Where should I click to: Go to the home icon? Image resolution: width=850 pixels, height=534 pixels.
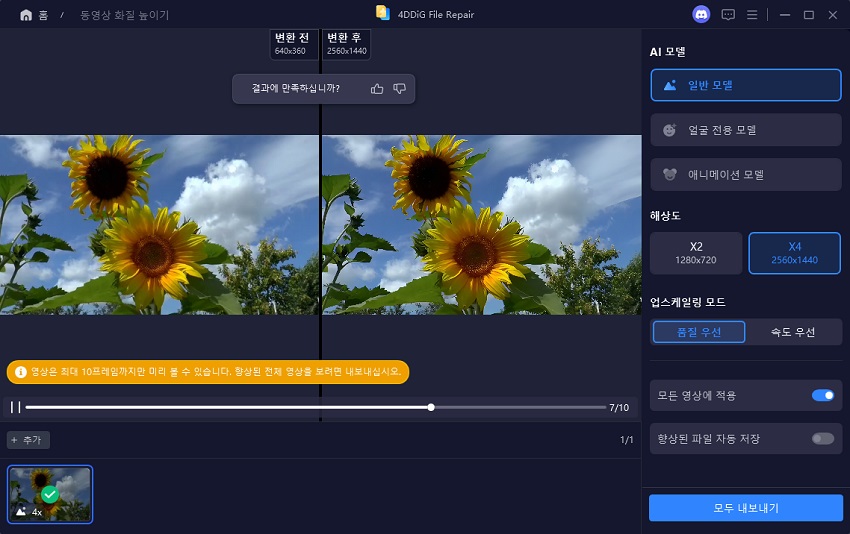25,15
